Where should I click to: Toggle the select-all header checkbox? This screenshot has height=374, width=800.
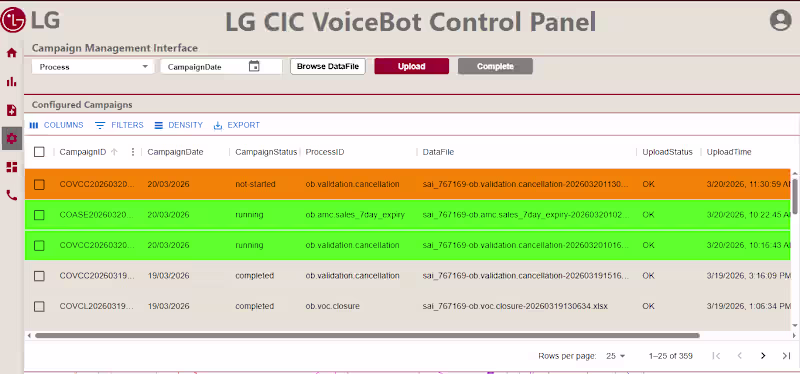(39, 152)
